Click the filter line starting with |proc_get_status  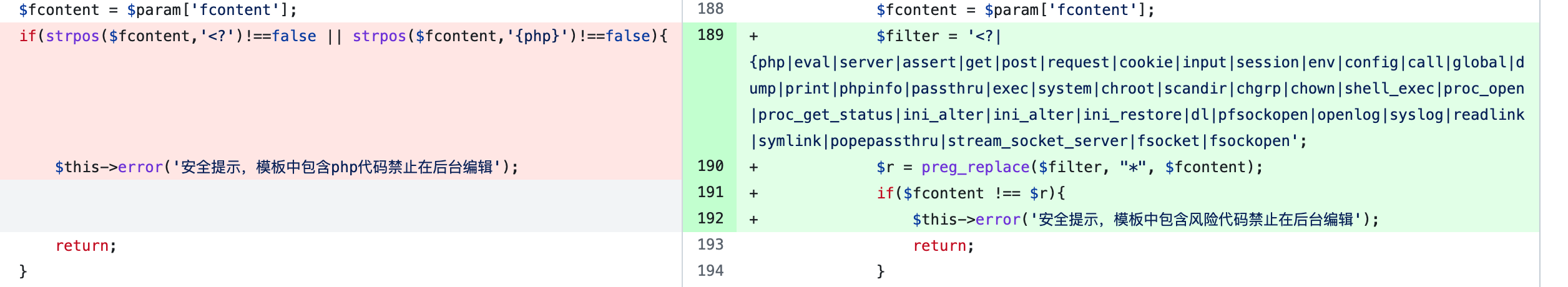(x=1137, y=115)
